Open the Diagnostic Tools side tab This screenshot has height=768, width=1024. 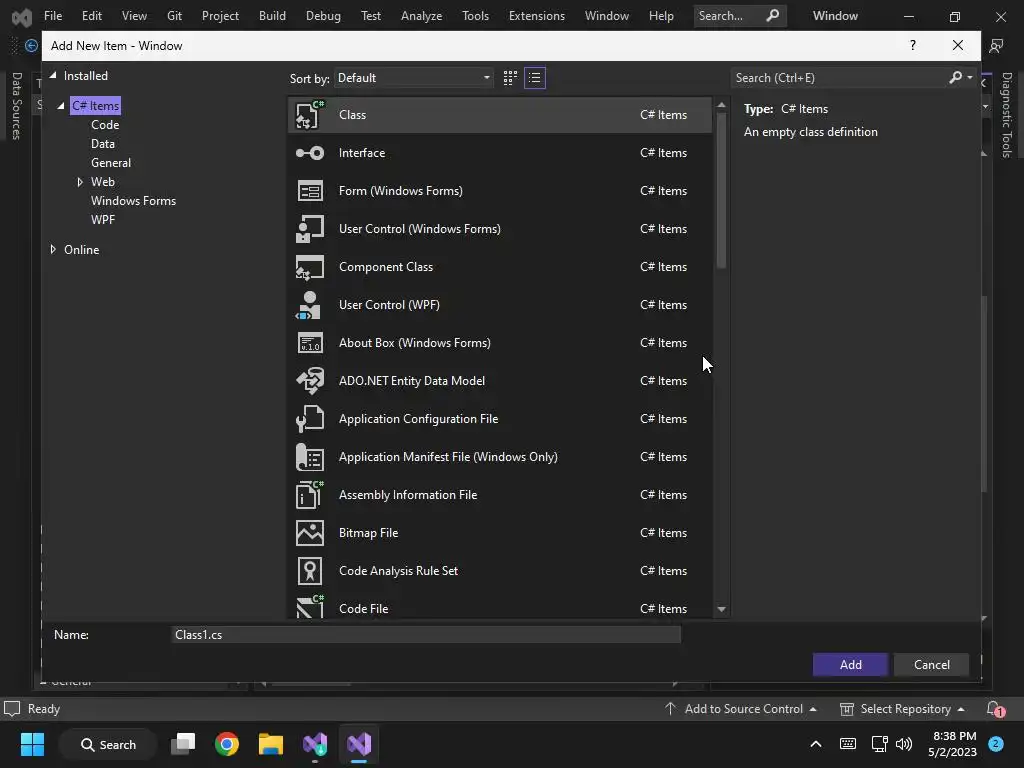1007,115
